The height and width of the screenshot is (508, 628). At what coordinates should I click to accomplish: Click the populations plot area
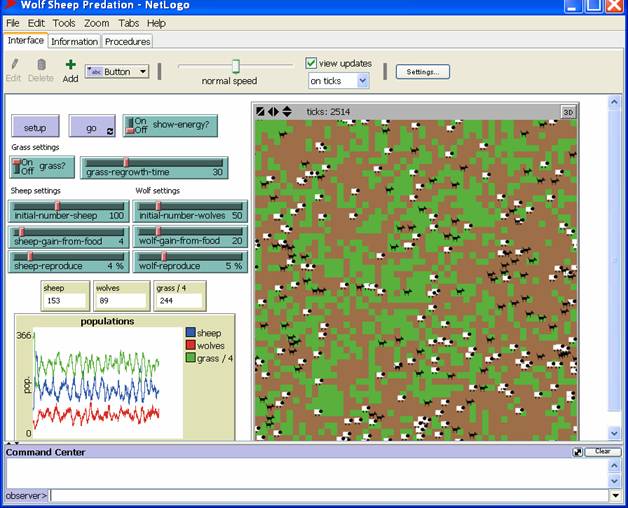(108, 384)
